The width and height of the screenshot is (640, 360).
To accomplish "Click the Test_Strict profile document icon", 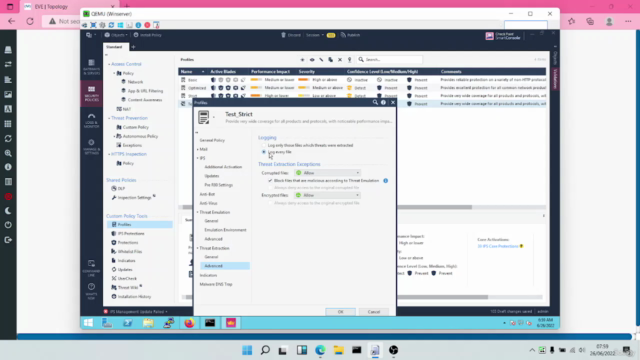I will [204, 118].
